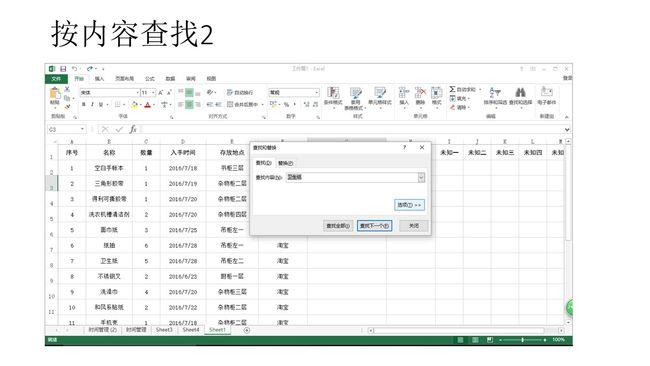Click the dialog help question mark
The image size is (650, 366).
point(405,148)
